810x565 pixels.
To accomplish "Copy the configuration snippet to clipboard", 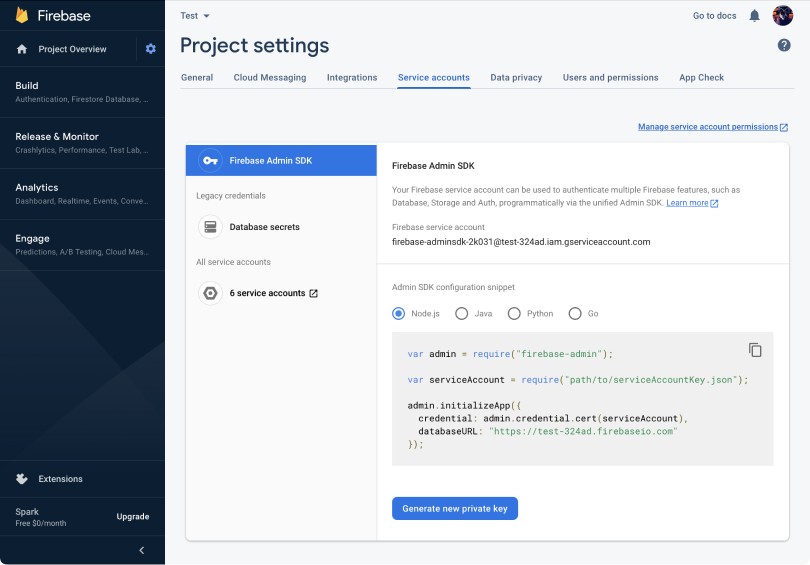I will pos(755,350).
